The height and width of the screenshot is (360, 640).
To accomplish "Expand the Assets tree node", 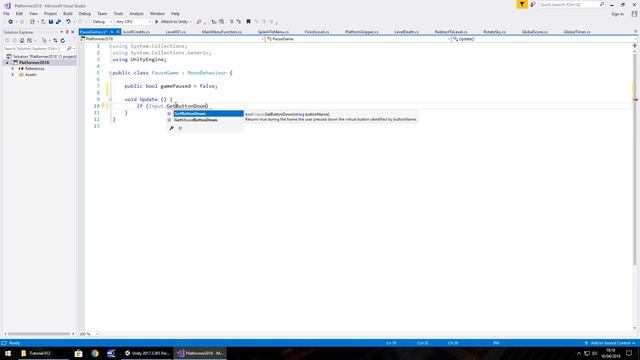I will pyautogui.click(x=13, y=75).
